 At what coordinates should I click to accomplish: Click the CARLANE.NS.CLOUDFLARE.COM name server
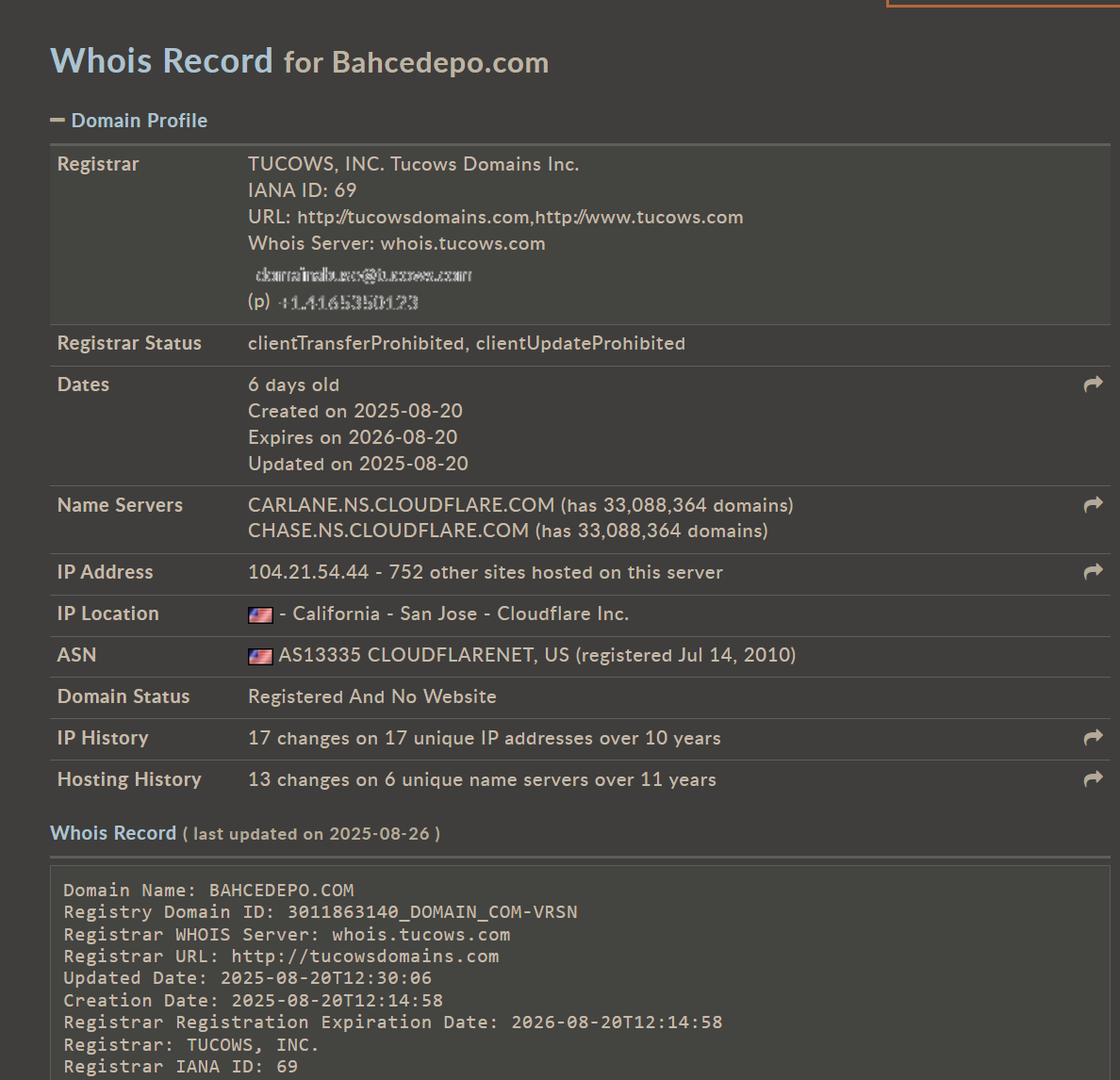pos(401,505)
